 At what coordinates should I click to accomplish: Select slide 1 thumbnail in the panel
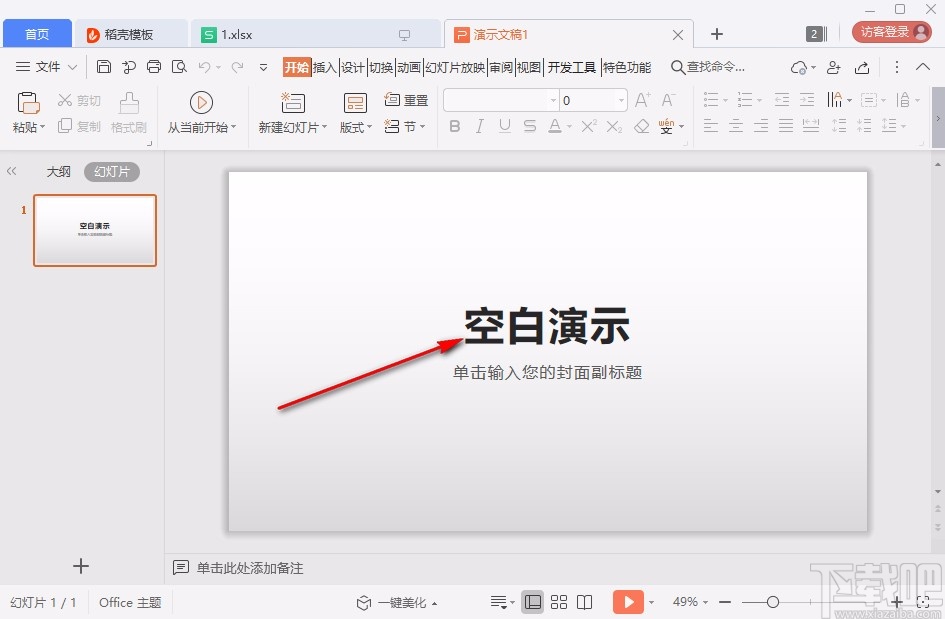pos(94,230)
